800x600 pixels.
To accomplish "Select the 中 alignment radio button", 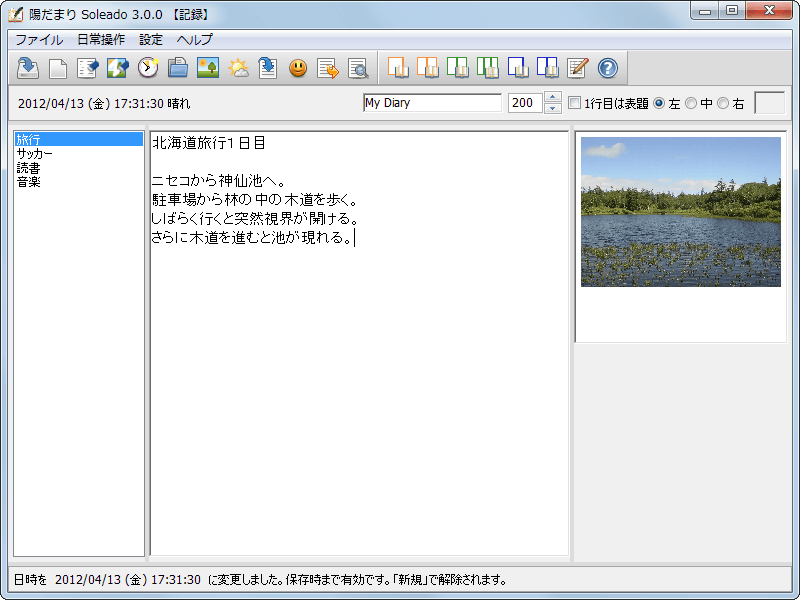I will tap(691, 103).
